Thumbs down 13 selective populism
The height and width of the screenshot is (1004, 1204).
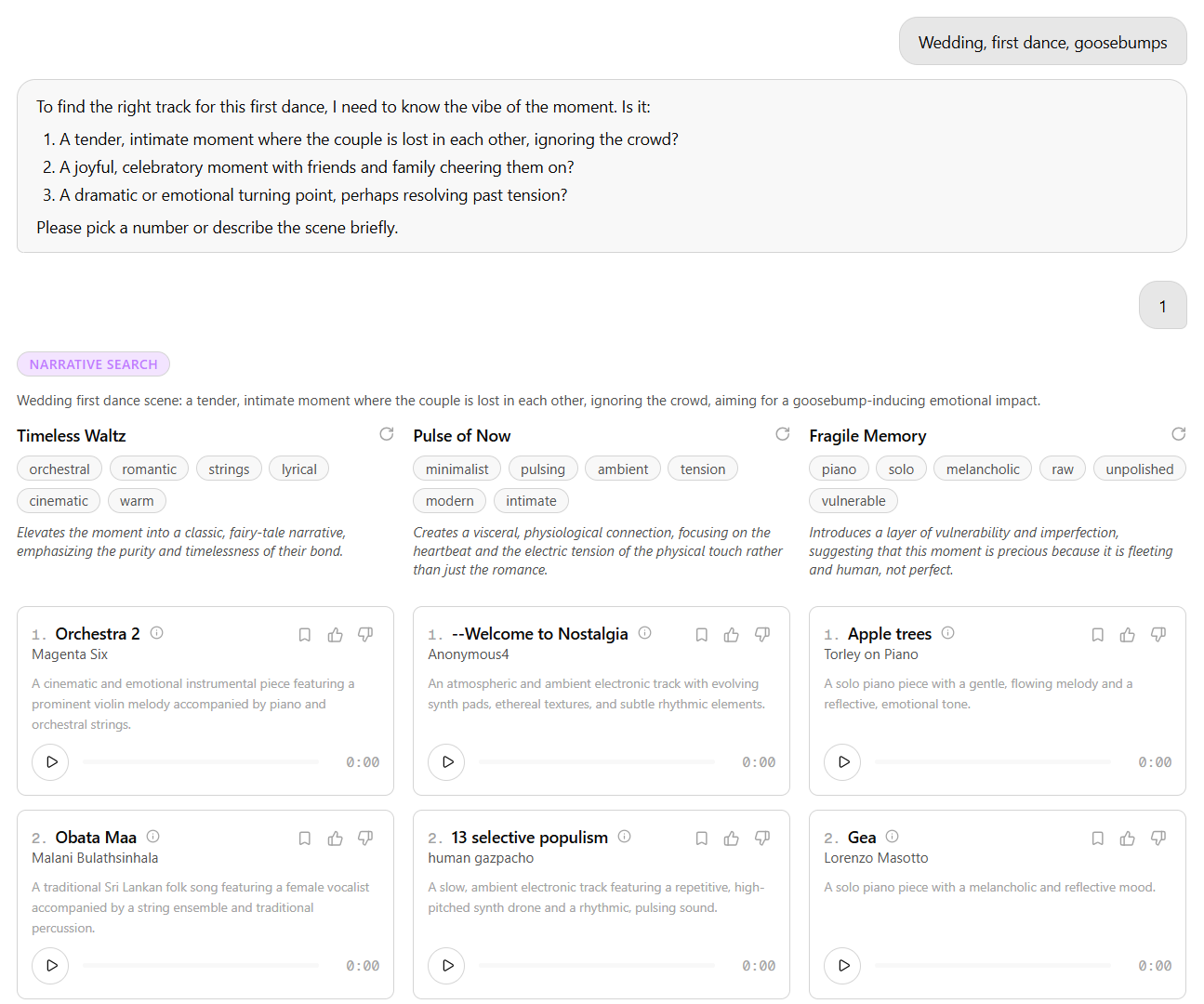point(762,839)
